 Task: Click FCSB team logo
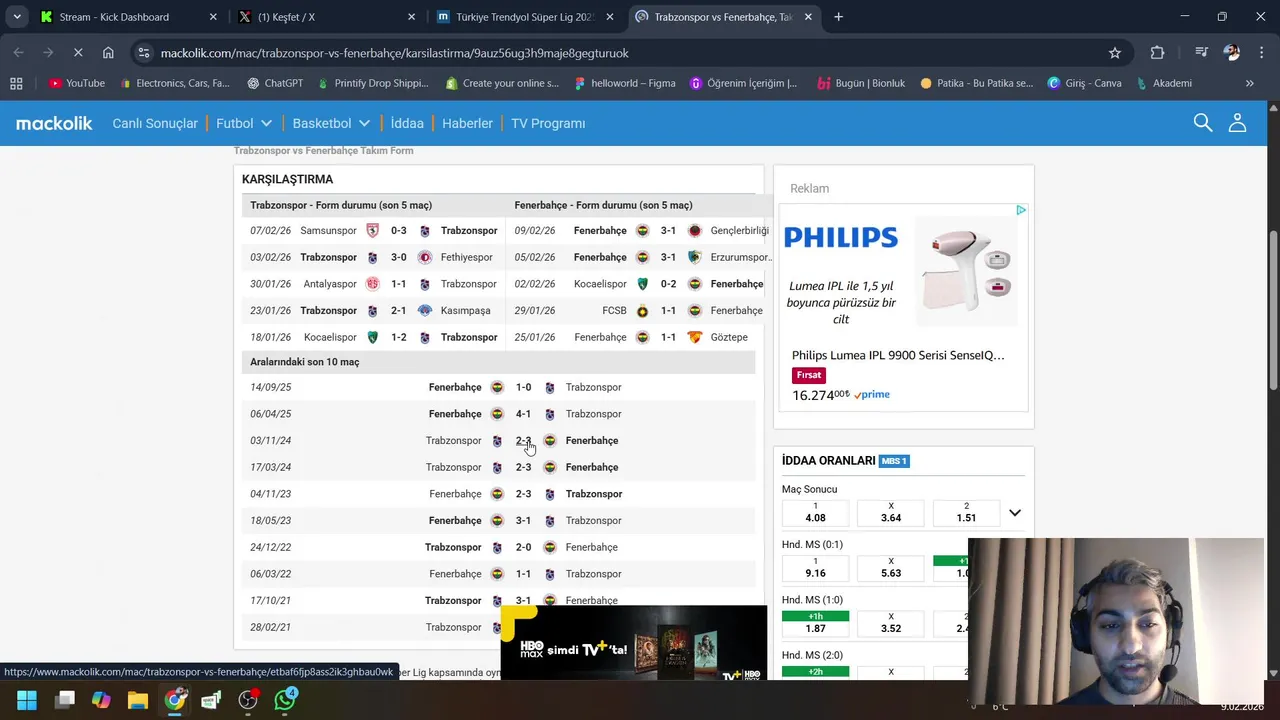pyautogui.click(x=642, y=311)
